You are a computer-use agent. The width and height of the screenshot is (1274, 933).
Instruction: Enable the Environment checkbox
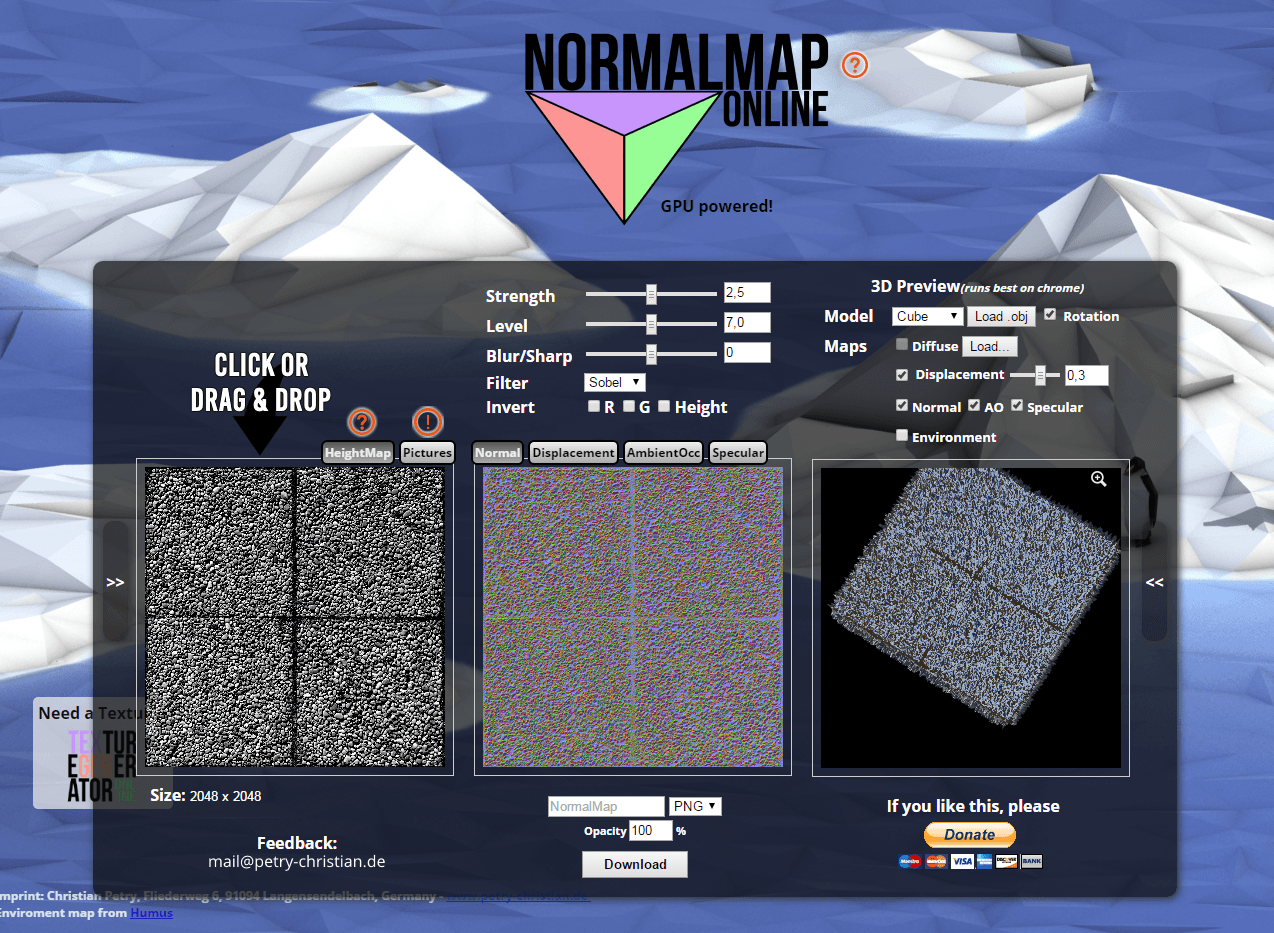click(902, 435)
